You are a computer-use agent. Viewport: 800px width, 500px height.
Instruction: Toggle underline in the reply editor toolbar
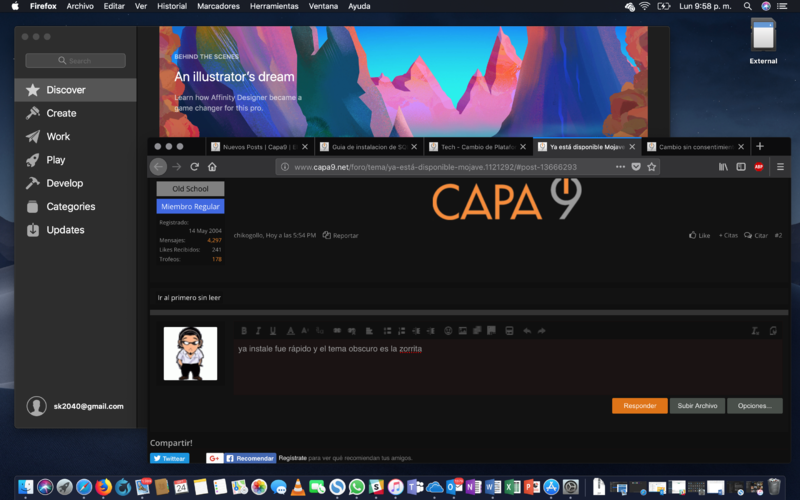click(273, 331)
